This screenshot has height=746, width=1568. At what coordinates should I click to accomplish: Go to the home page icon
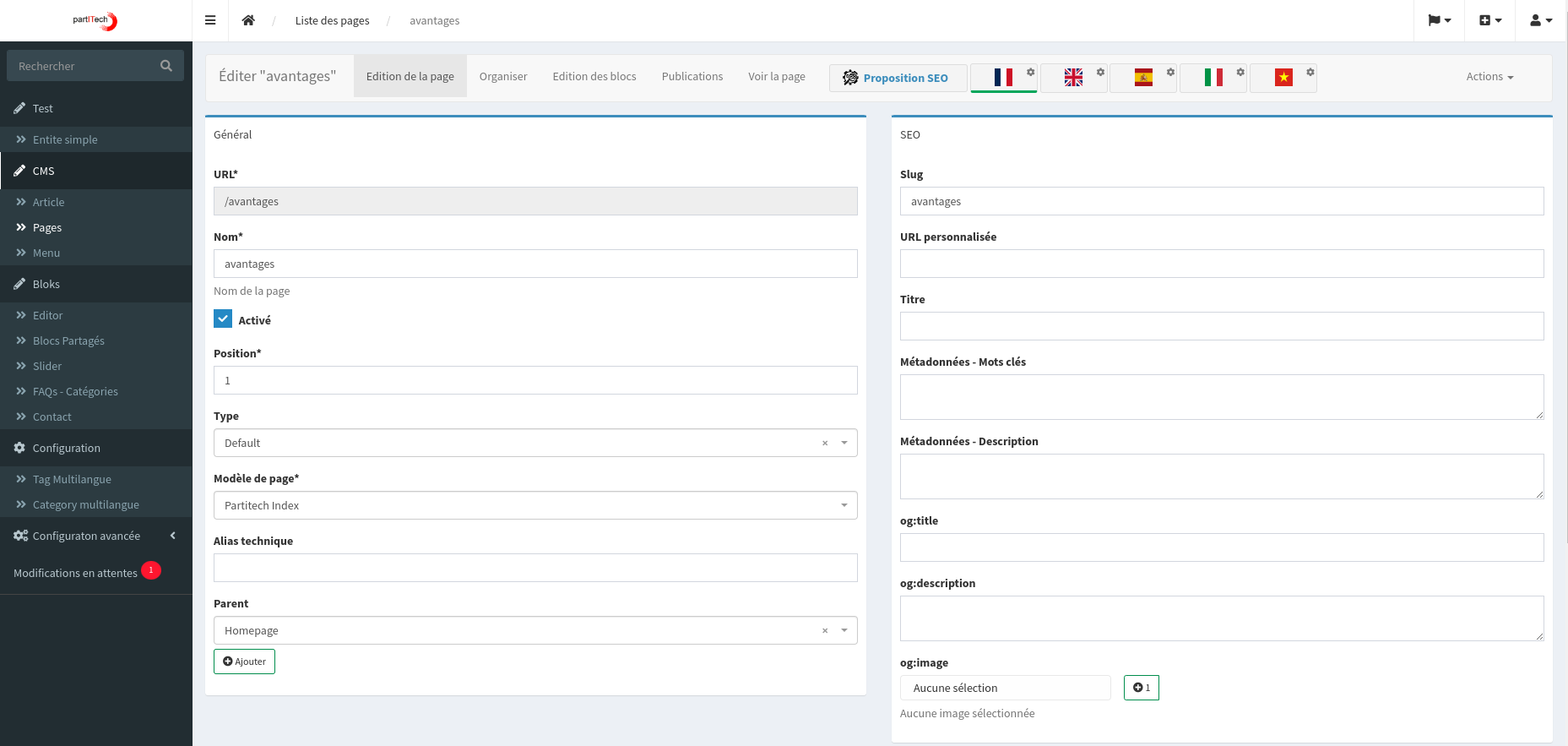(x=248, y=20)
